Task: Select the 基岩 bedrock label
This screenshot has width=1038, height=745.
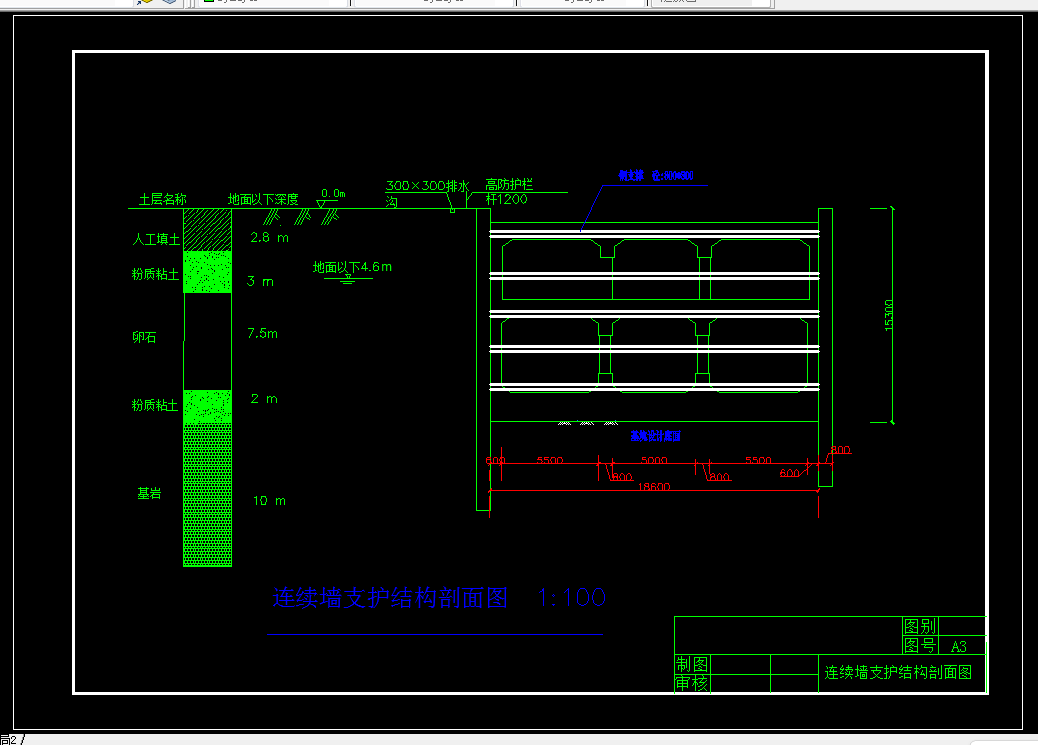Action: [x=149, y=493]
